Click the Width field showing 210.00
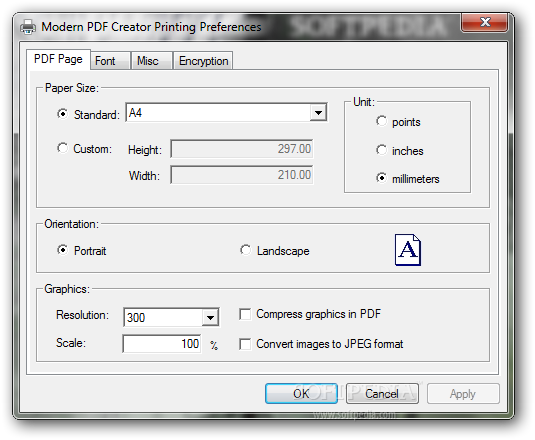 click(242, 175)
